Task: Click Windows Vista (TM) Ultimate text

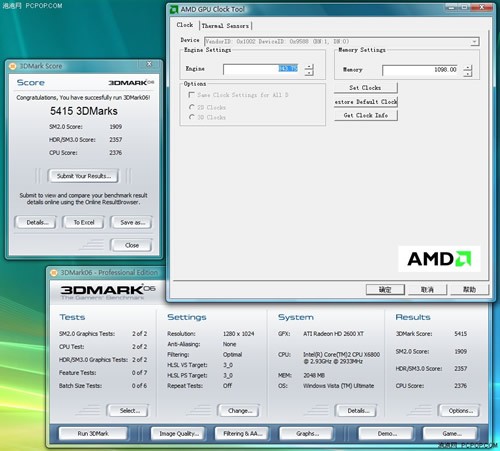Action: point(338,386)
